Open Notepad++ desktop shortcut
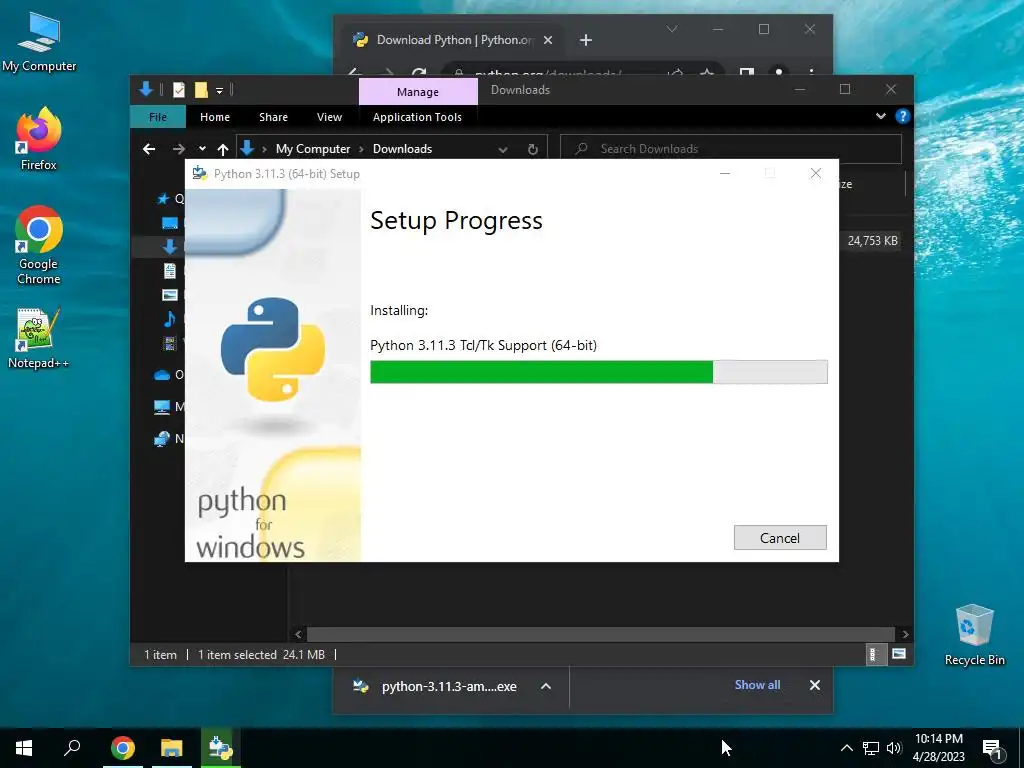The image size is (1024, 768). (x=39, y=338)
